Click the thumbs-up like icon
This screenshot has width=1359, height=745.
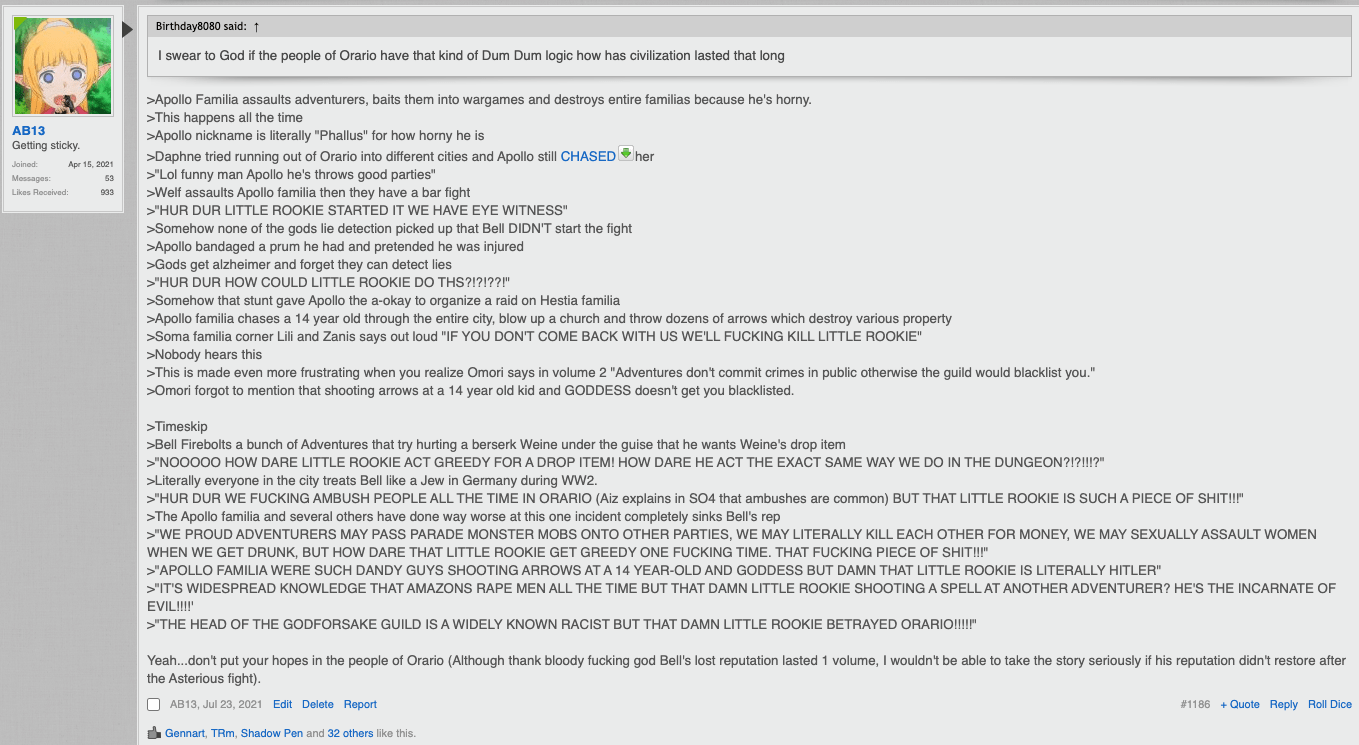point(154,733)
